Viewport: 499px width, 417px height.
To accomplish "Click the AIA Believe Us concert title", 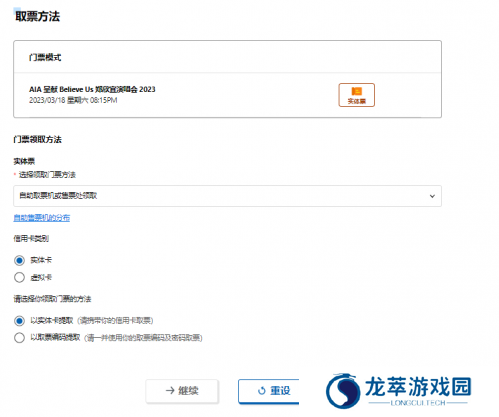I will pyautogui.click(x=92, y=89).
